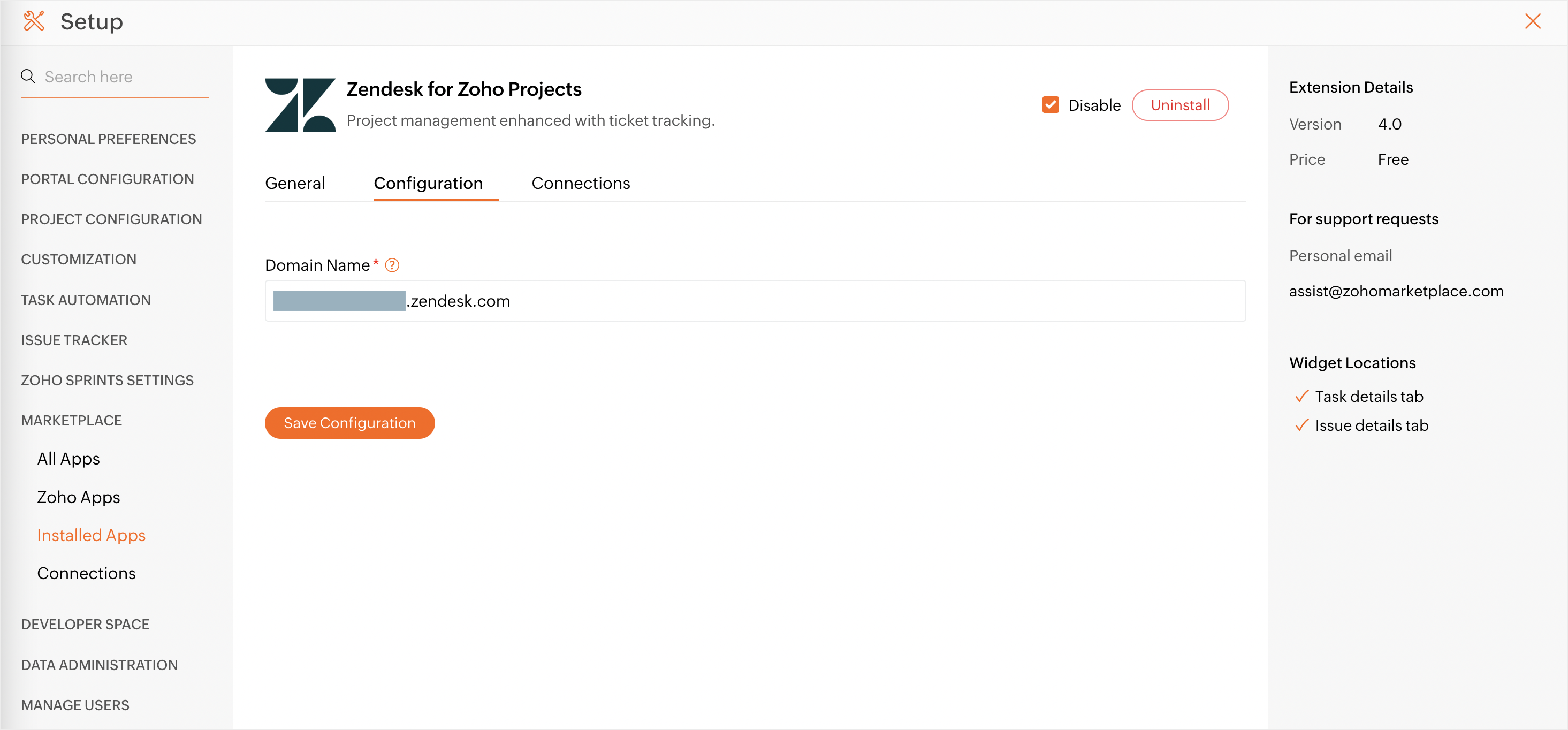Image resolution: width=1568 pixels, height=730 pixels.
Task: Expand the Personal Preferences section
Action: point(108,139)
